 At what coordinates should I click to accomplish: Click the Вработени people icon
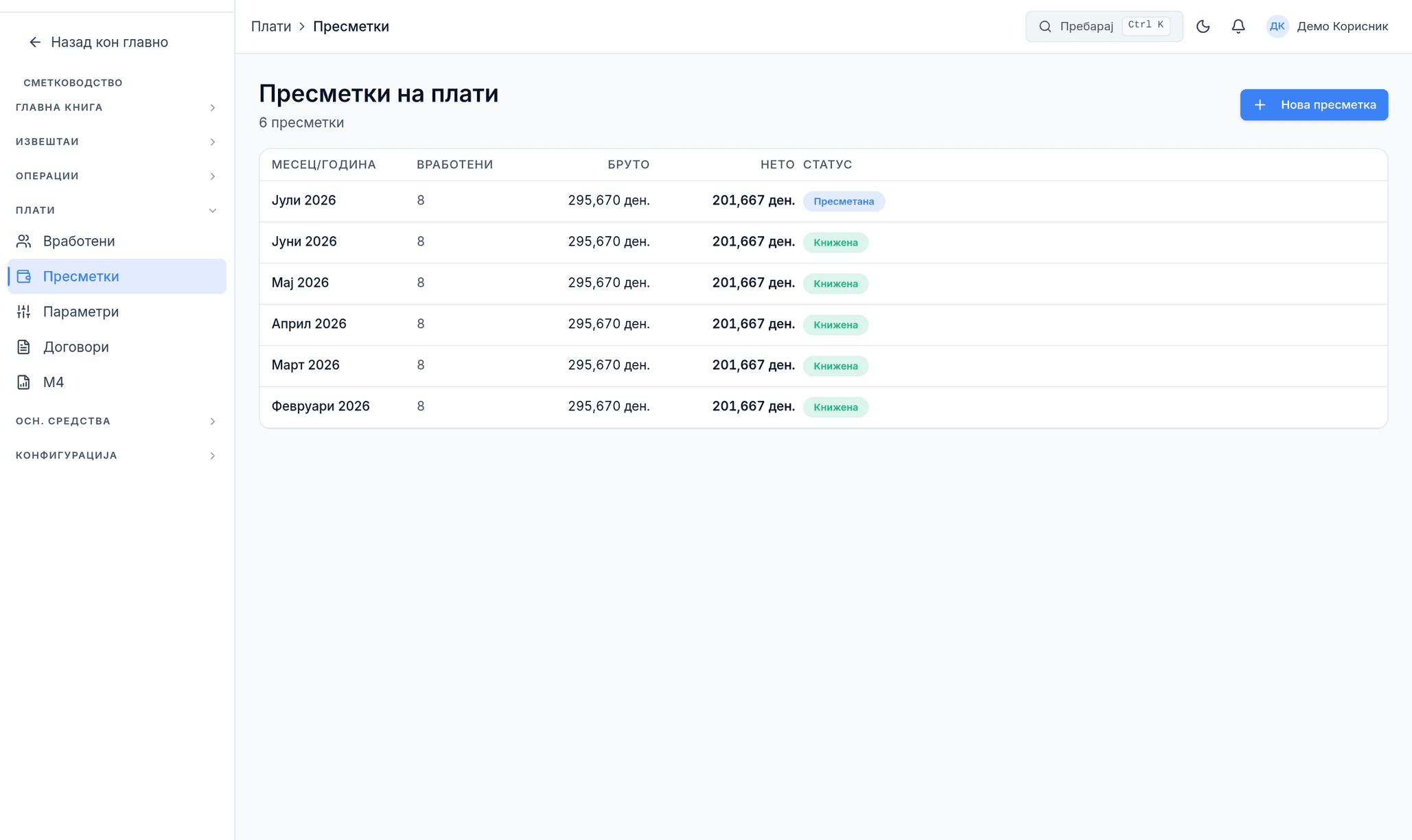24,241
